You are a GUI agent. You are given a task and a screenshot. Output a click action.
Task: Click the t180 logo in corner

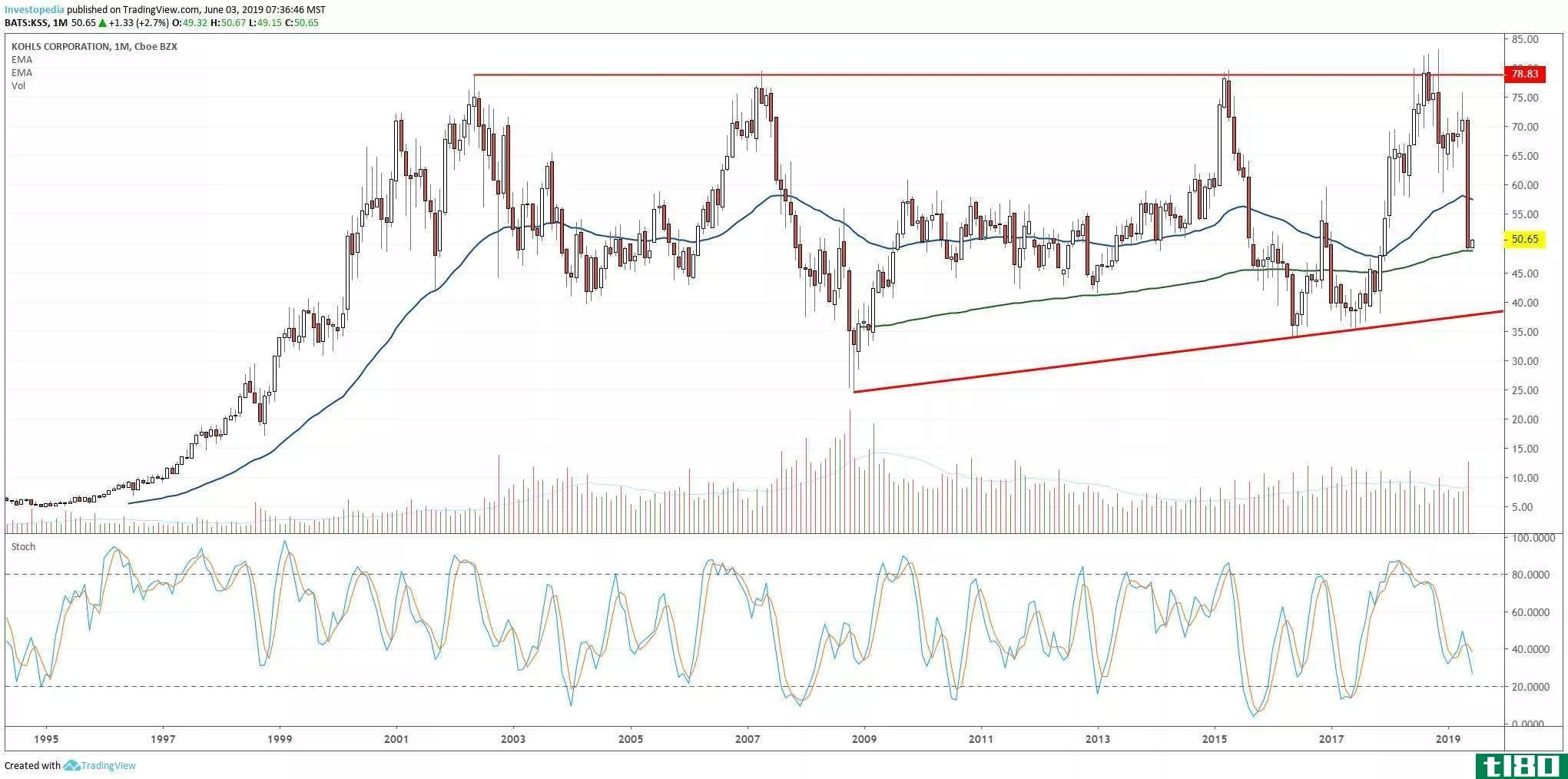pos(1520,765)
